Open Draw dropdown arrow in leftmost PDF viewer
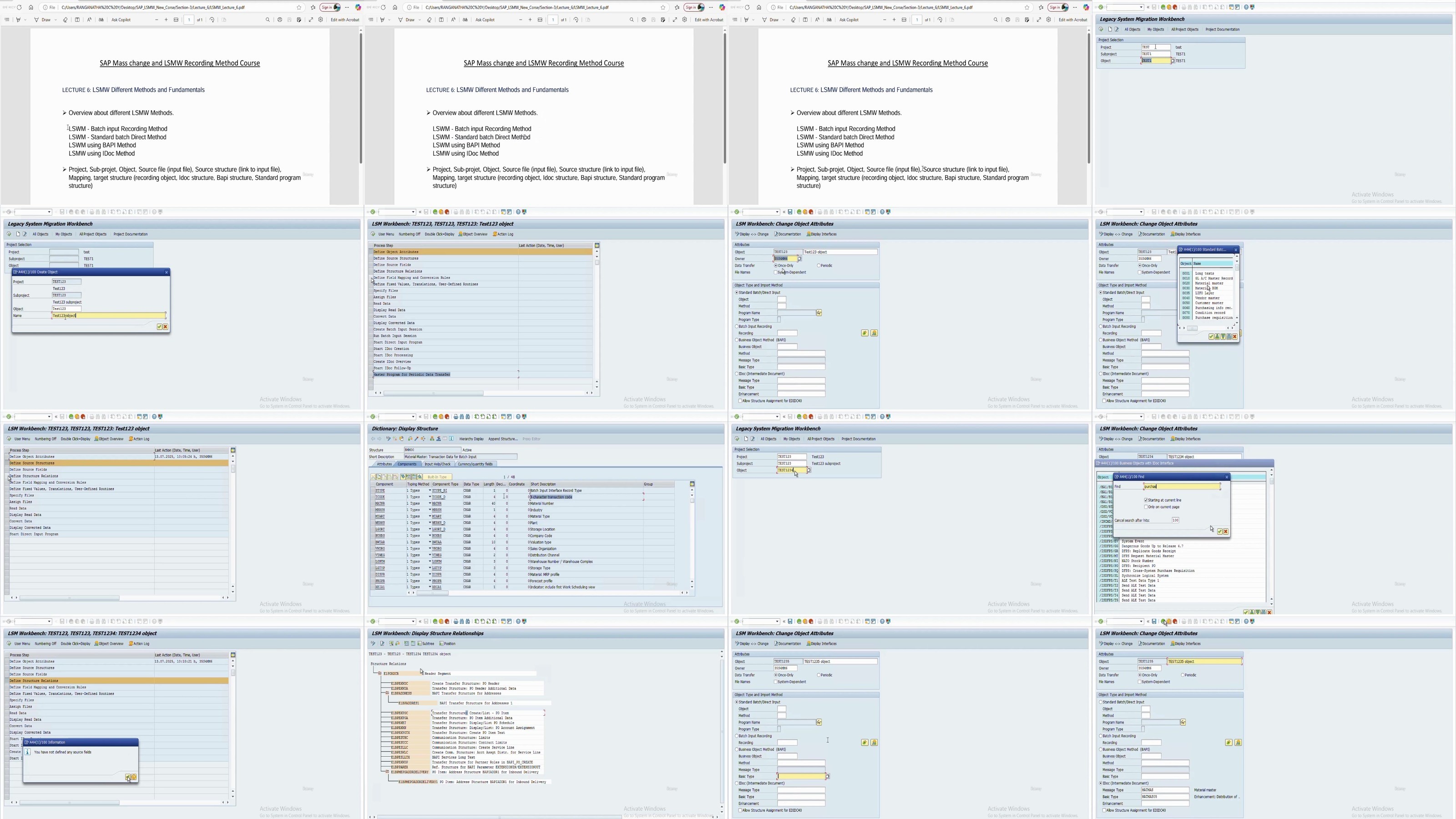 [x=56, y=20]
